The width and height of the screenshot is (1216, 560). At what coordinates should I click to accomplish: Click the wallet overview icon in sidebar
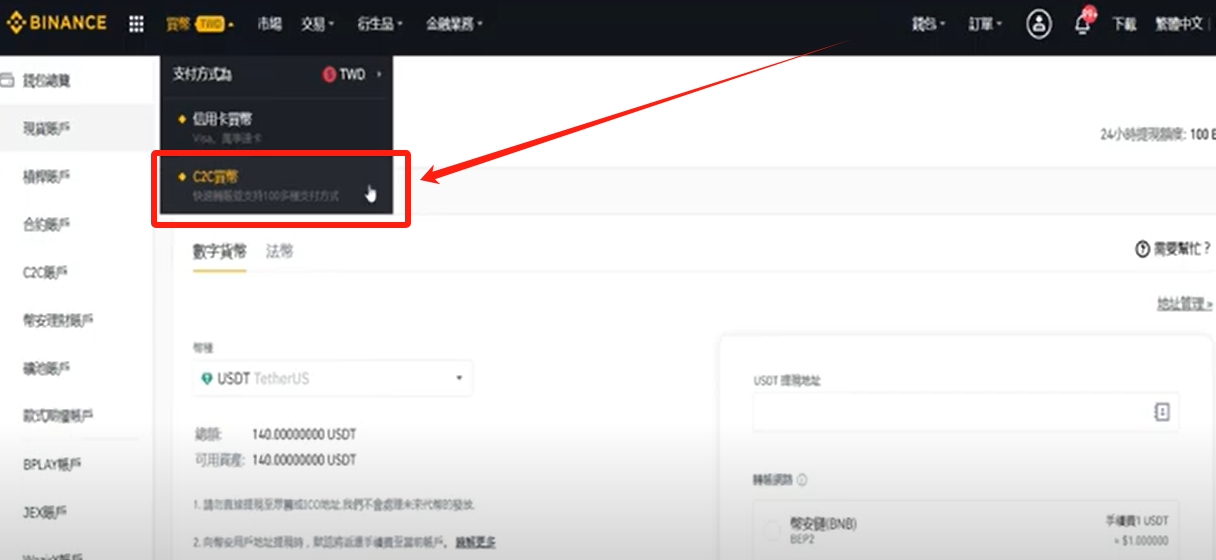pos(8,81)
